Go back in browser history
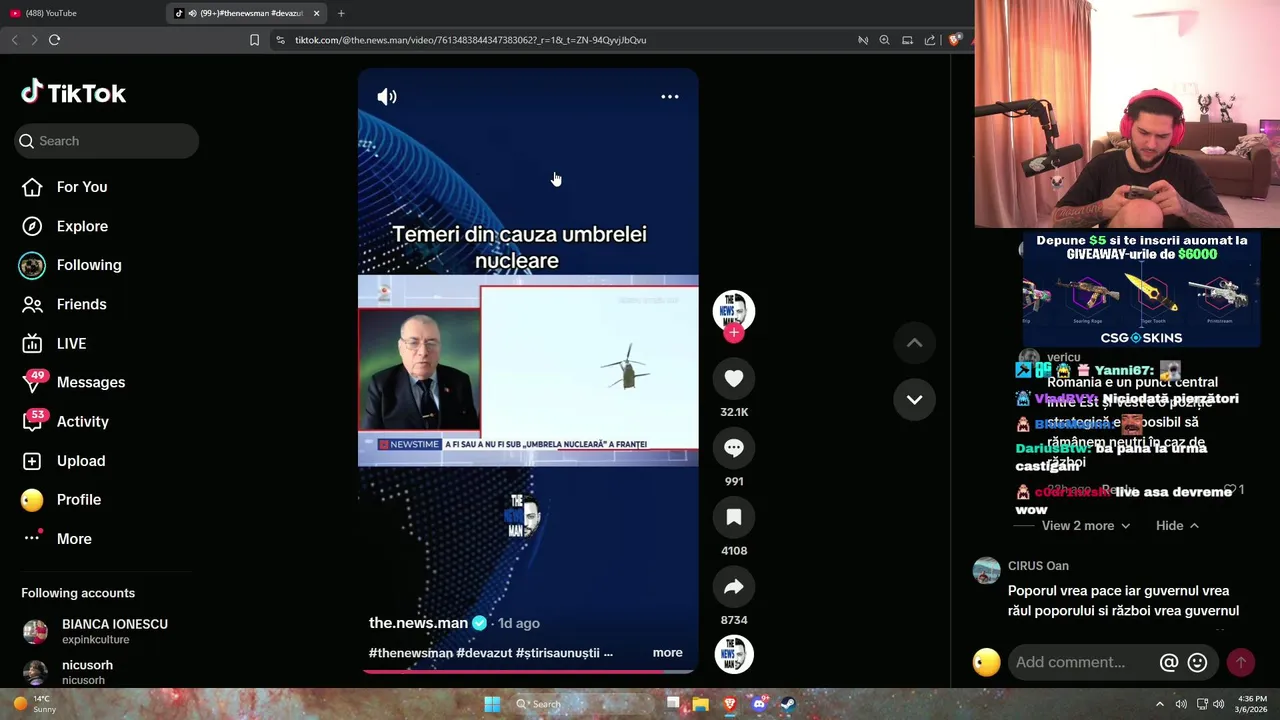Viewport: 1280px width, 720px height. click(14, 40)
